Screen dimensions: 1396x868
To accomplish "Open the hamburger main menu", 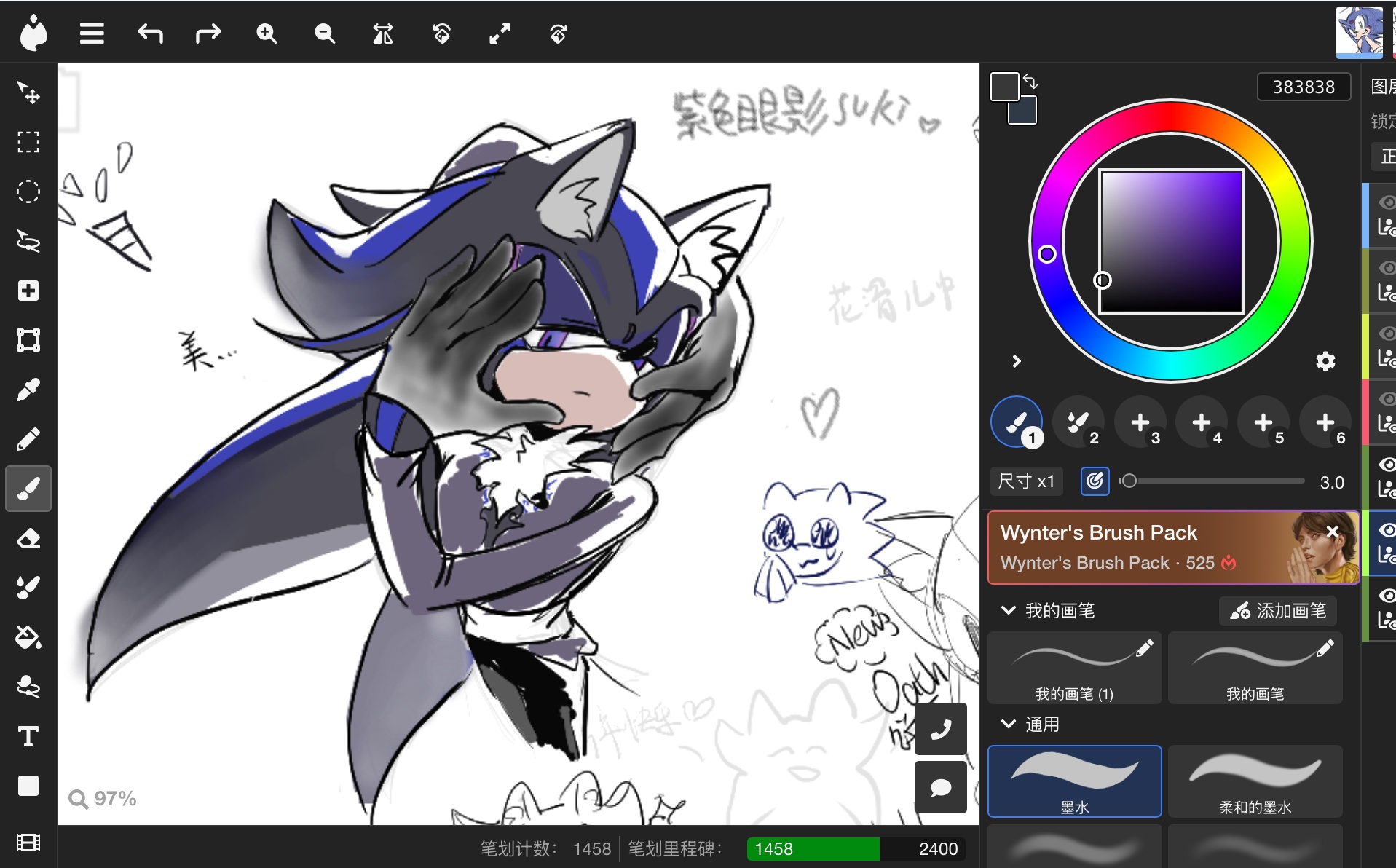I will (x=92, y=33).
